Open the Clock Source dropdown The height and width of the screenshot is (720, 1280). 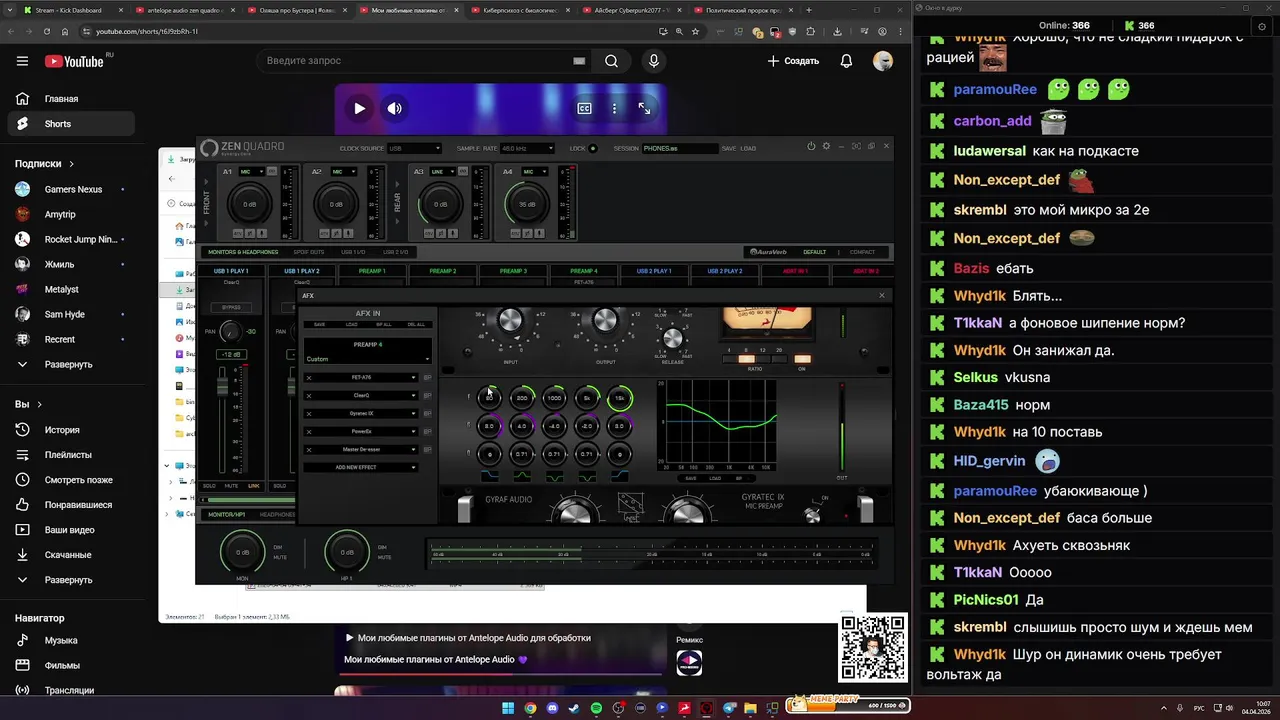click(414, 148)
